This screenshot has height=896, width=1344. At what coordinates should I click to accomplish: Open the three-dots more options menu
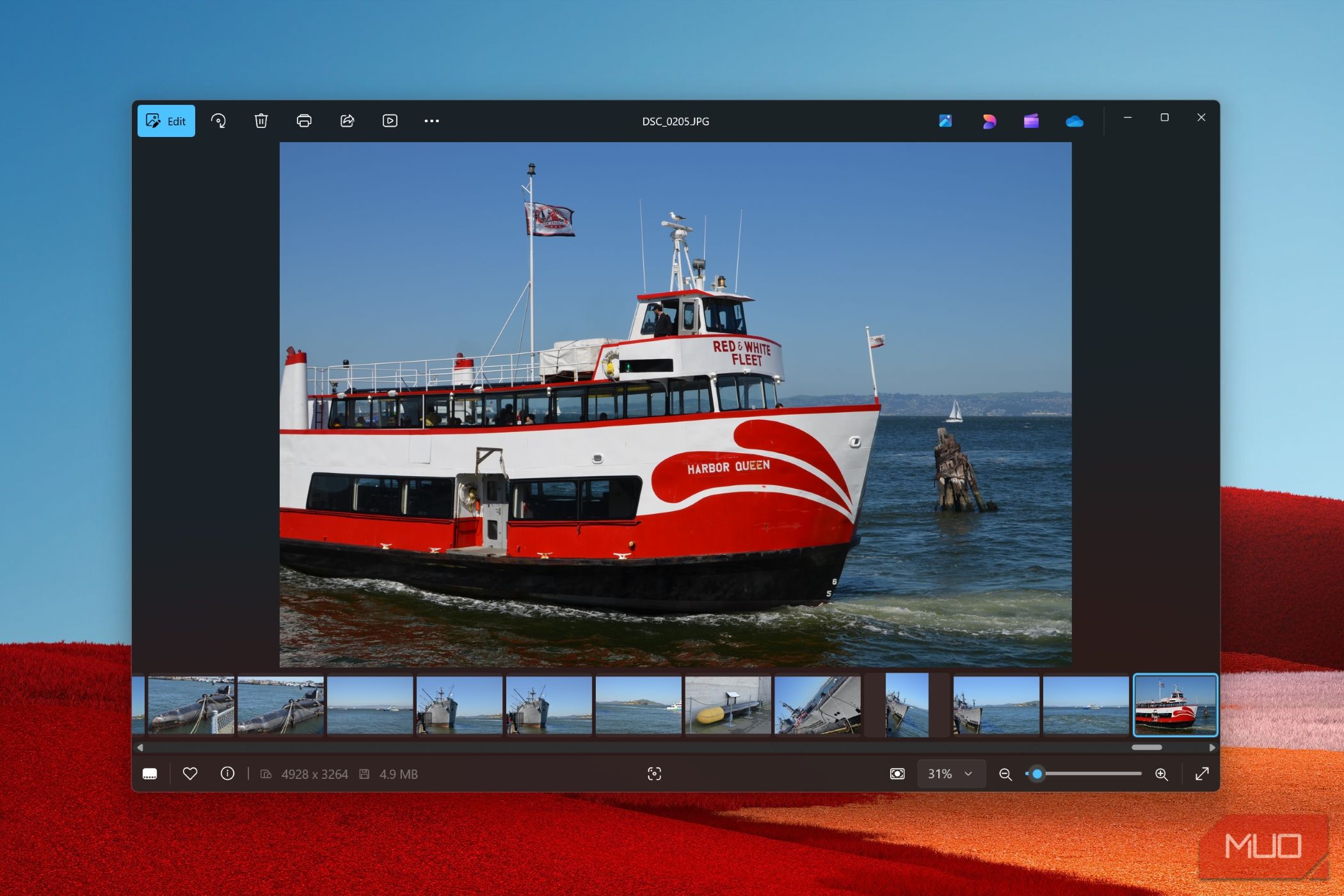pos(431,121)
